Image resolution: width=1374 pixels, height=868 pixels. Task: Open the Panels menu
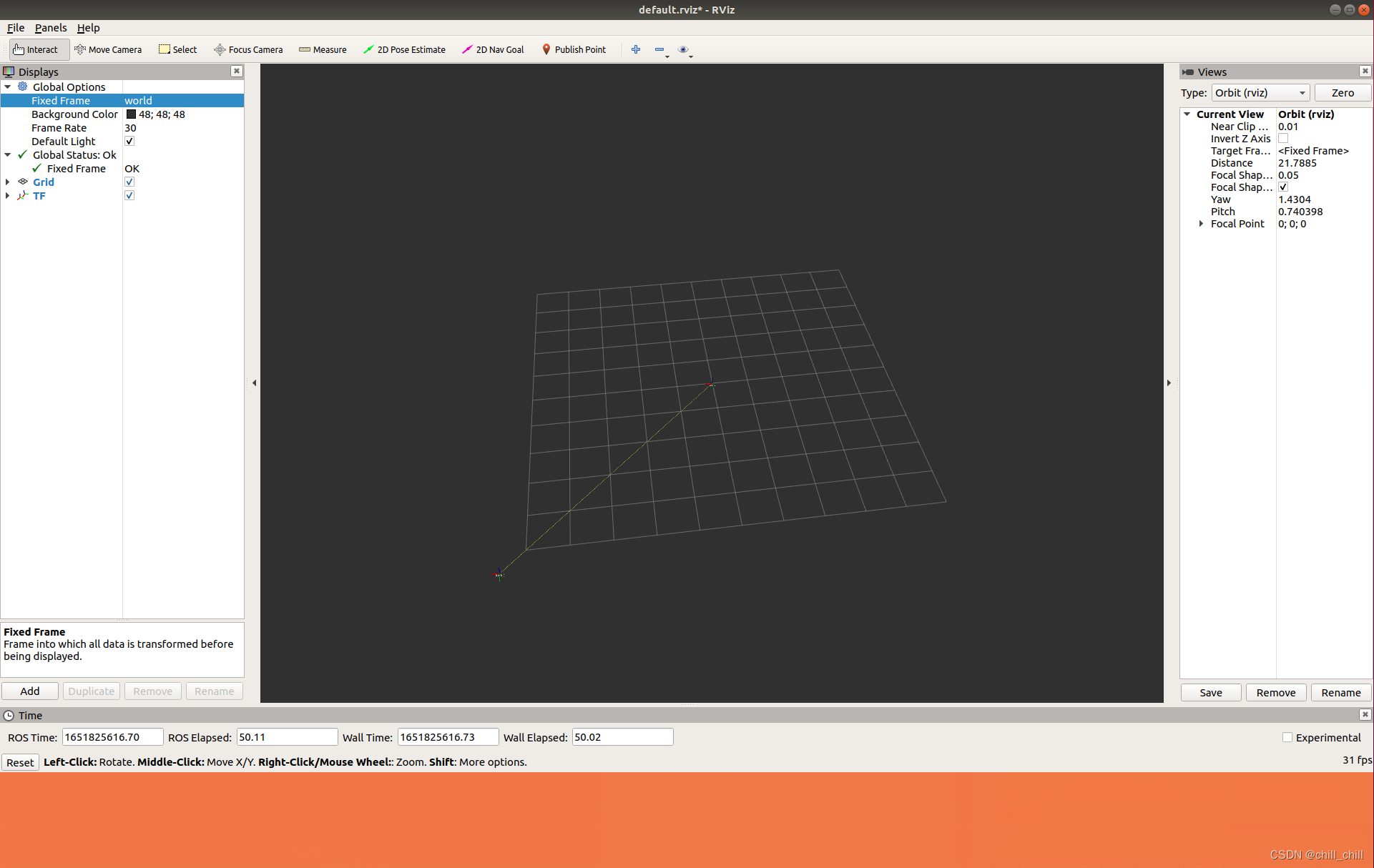pyautogui.click(x=50, y=28)
